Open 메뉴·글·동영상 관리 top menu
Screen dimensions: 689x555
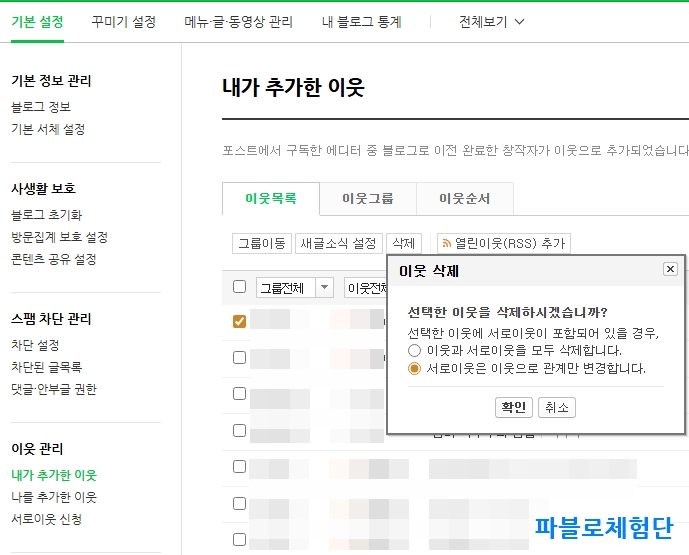pos(239,22)
